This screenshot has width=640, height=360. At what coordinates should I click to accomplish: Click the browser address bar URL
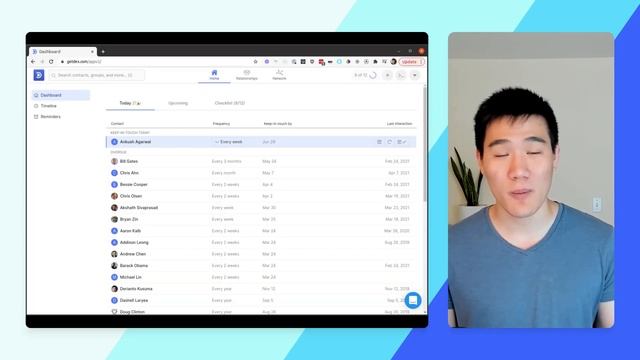click(x=84, y=62)
